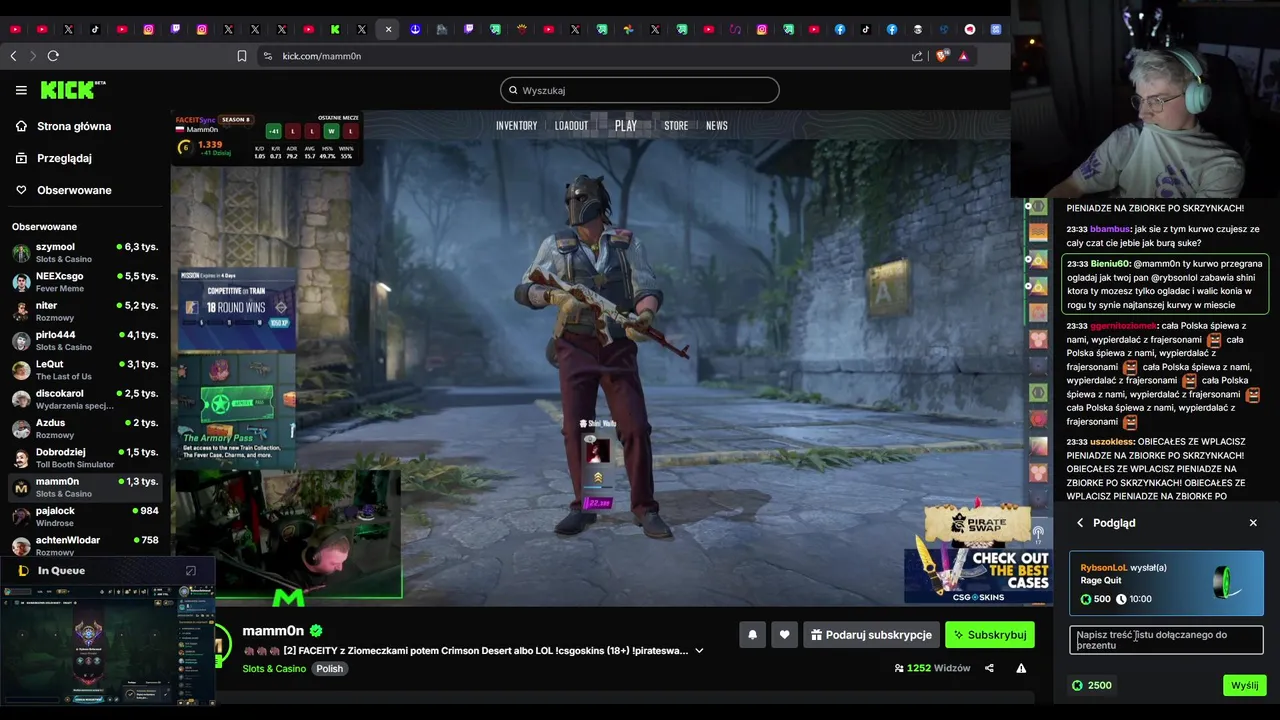Click the KICK logo
1280x720 pixels.
pos(73,90)
